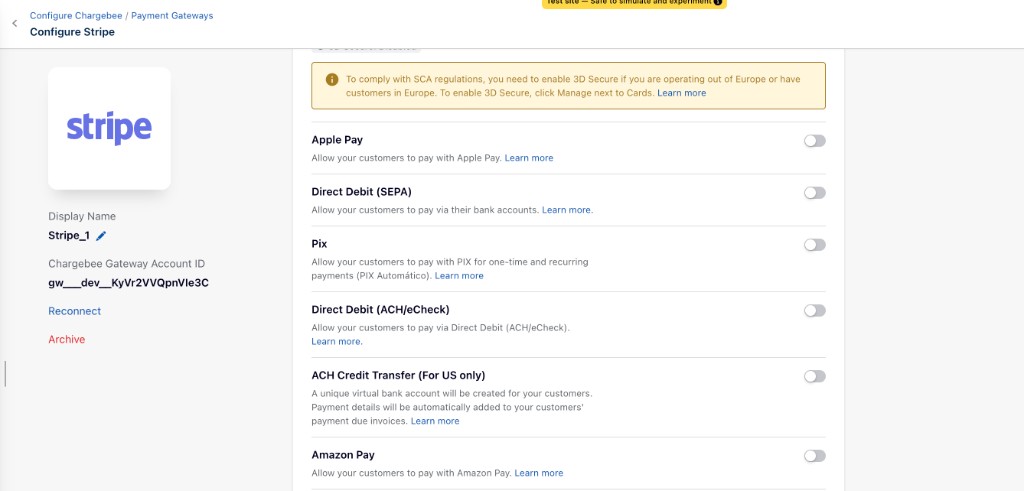Click the Display Name label
The width and height of the screenshot is (1024, 491).
point(82,217)
